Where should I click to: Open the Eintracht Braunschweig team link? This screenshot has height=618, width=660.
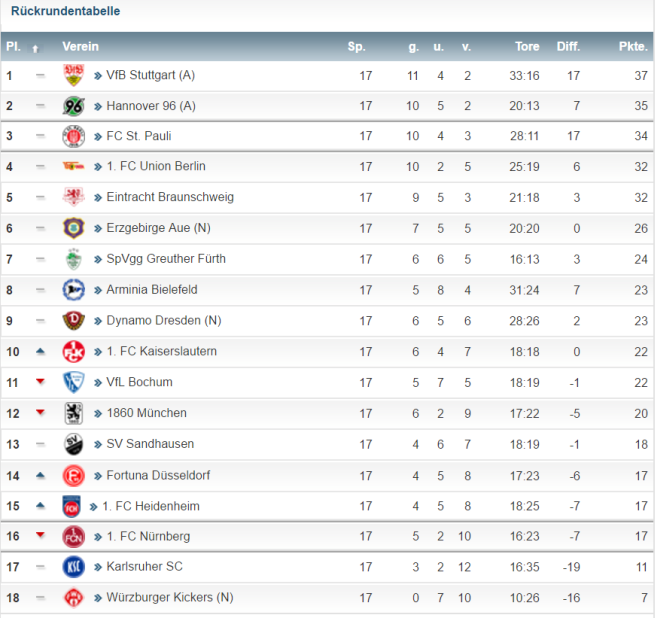170,197
